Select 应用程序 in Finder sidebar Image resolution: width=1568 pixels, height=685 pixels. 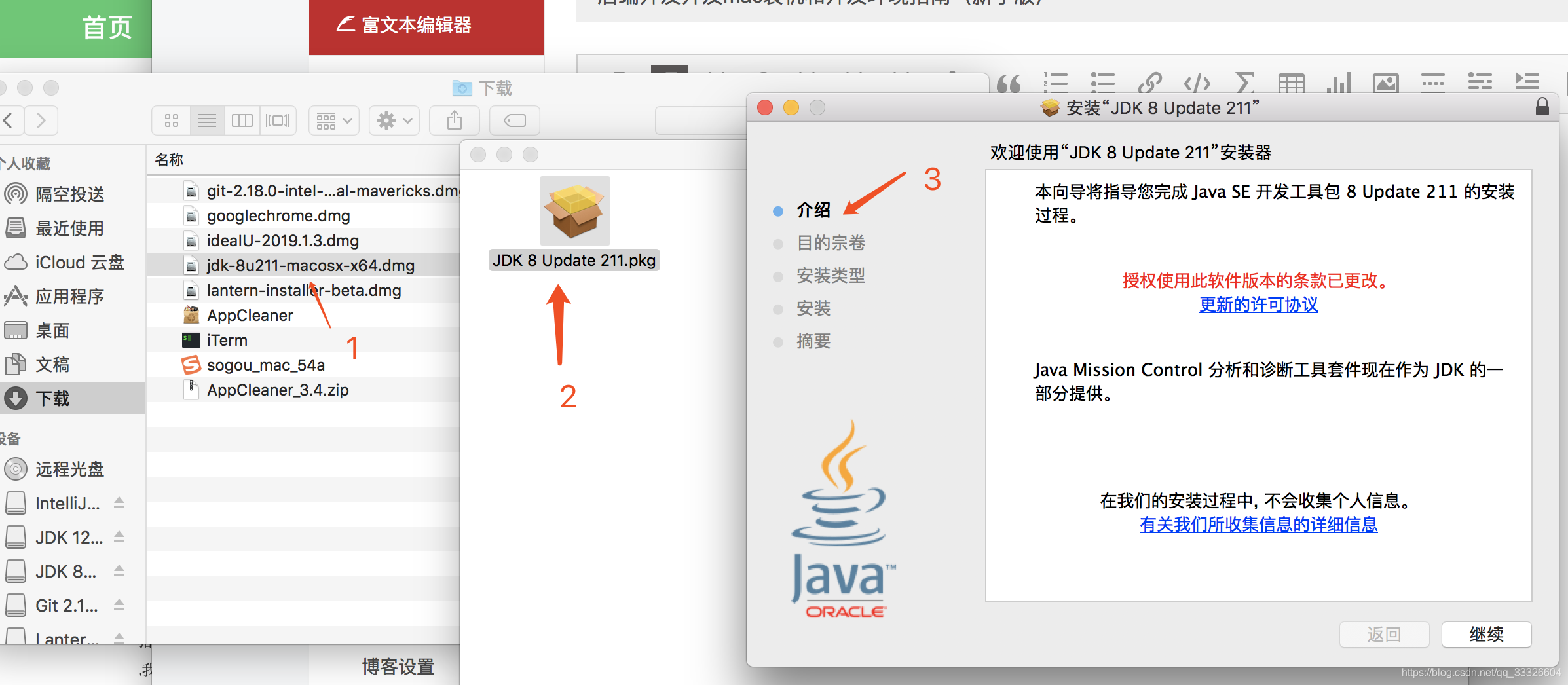click(72, 296)
